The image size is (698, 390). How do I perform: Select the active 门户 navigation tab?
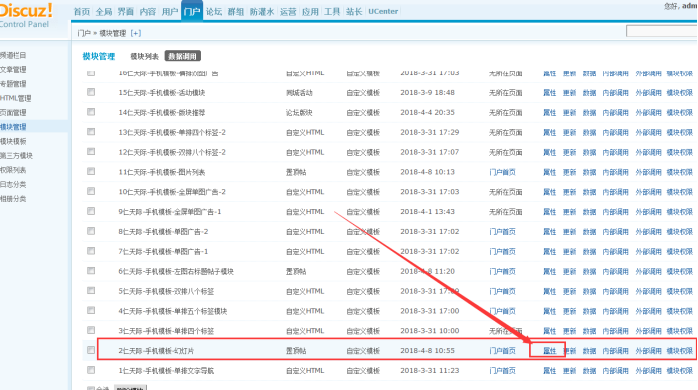click(x=192, y=11)
